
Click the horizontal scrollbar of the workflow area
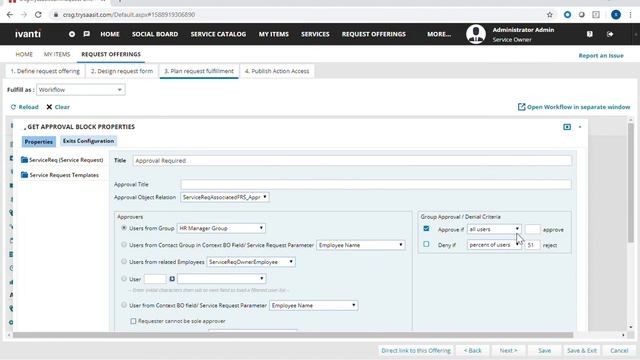293,335
